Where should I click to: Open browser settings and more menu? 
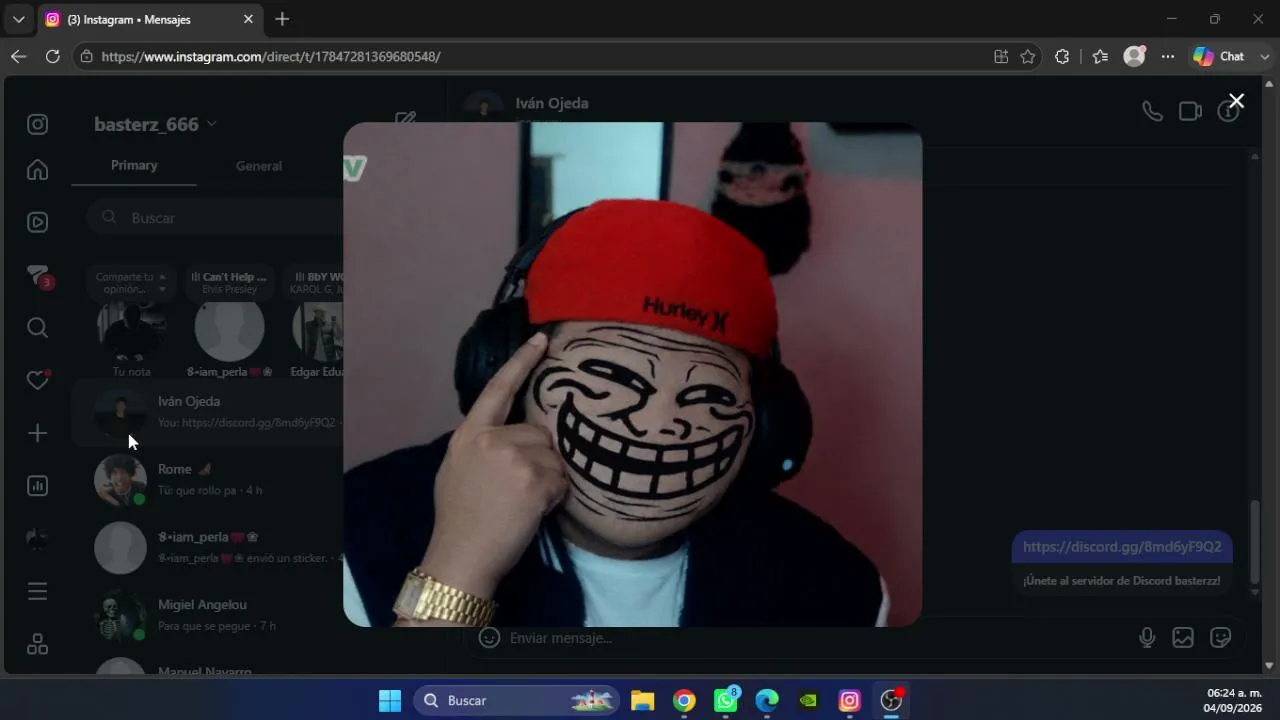click(1168, 57)
